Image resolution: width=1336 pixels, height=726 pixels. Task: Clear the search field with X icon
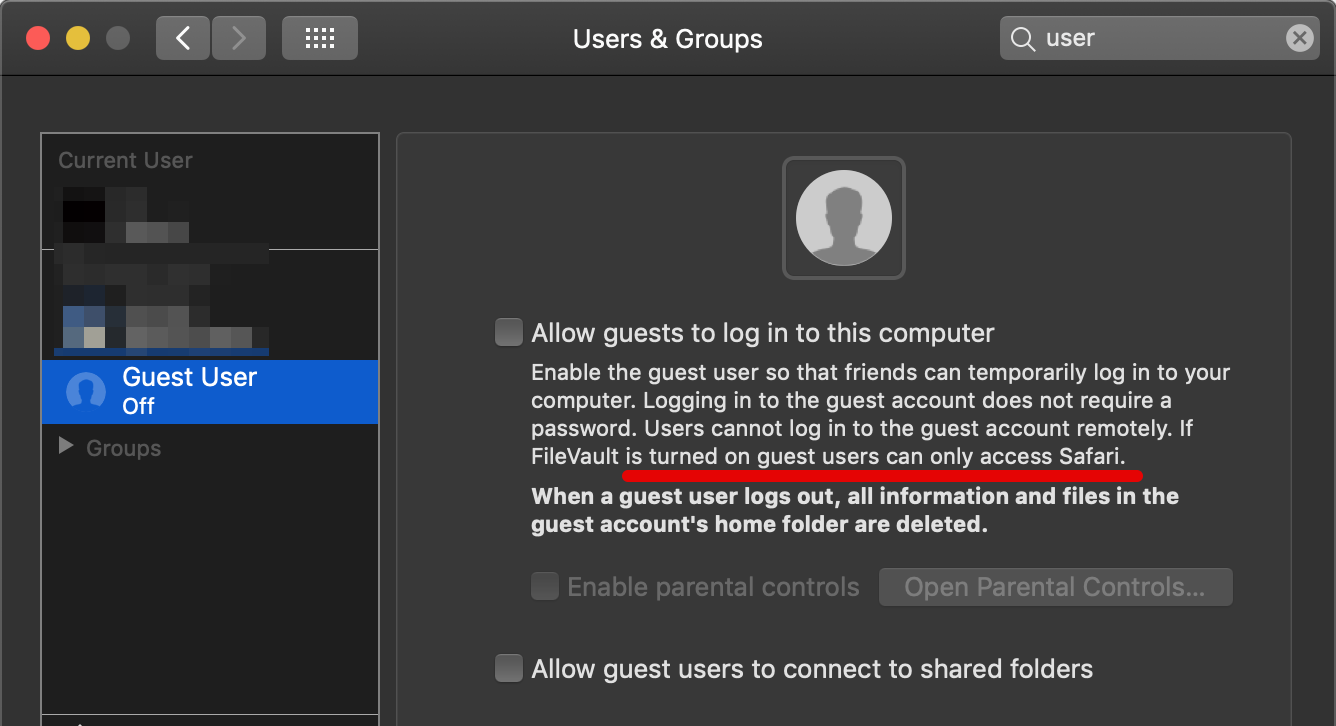click(x=1298, y=39)
